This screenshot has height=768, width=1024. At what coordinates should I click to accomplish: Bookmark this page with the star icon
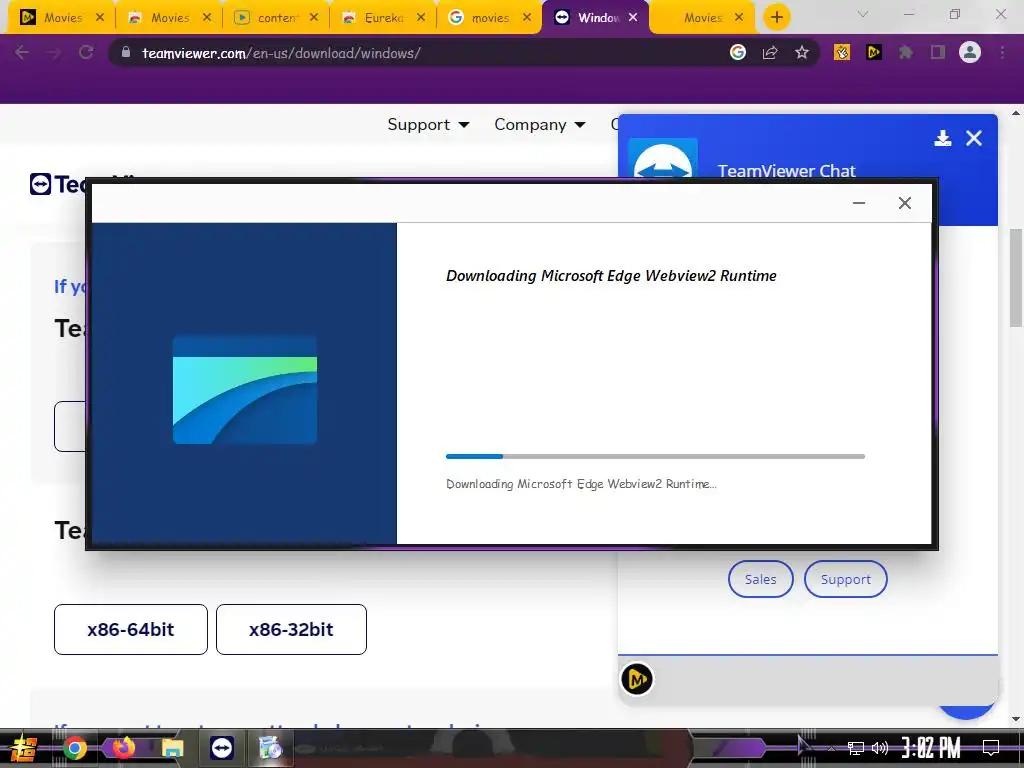tap(802, 53)
